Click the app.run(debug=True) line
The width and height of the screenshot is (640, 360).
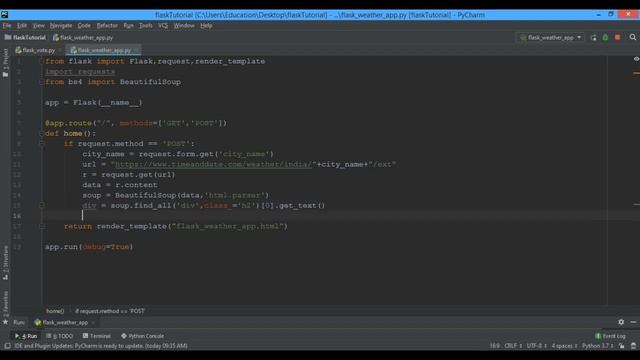[x=89, y=247]
